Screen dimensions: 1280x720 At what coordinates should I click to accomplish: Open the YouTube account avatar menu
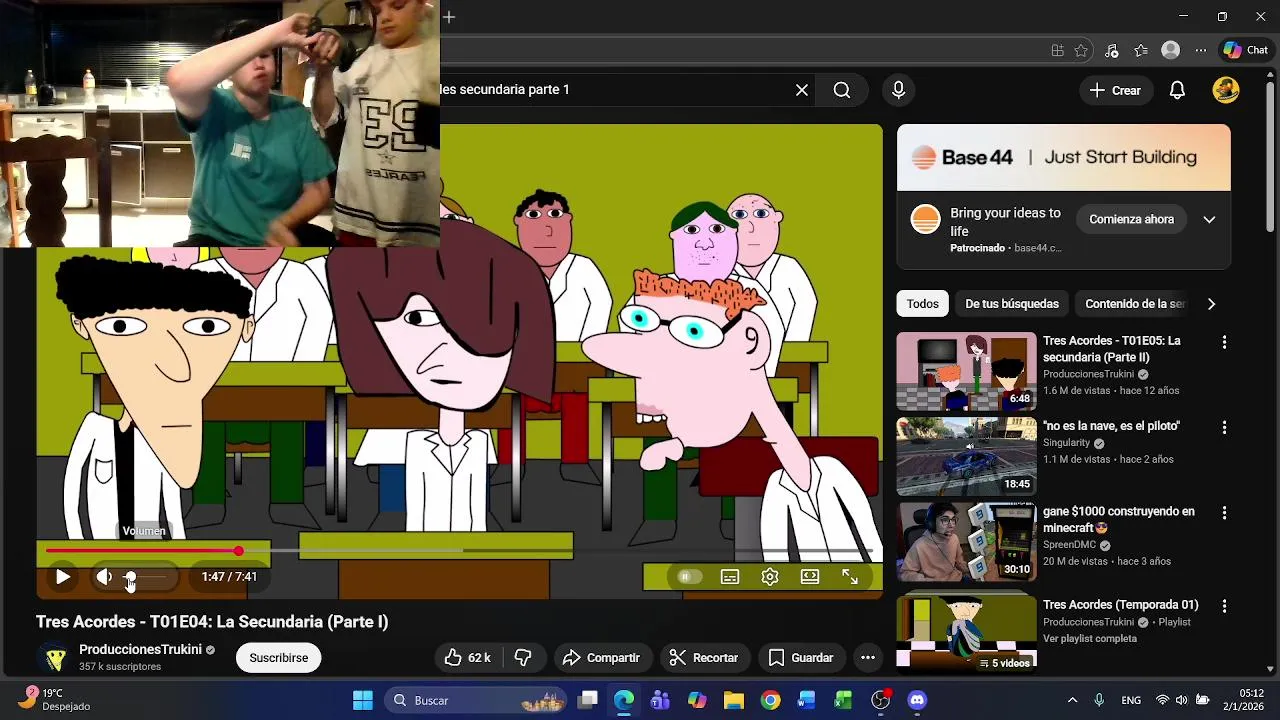(1226, 90)
